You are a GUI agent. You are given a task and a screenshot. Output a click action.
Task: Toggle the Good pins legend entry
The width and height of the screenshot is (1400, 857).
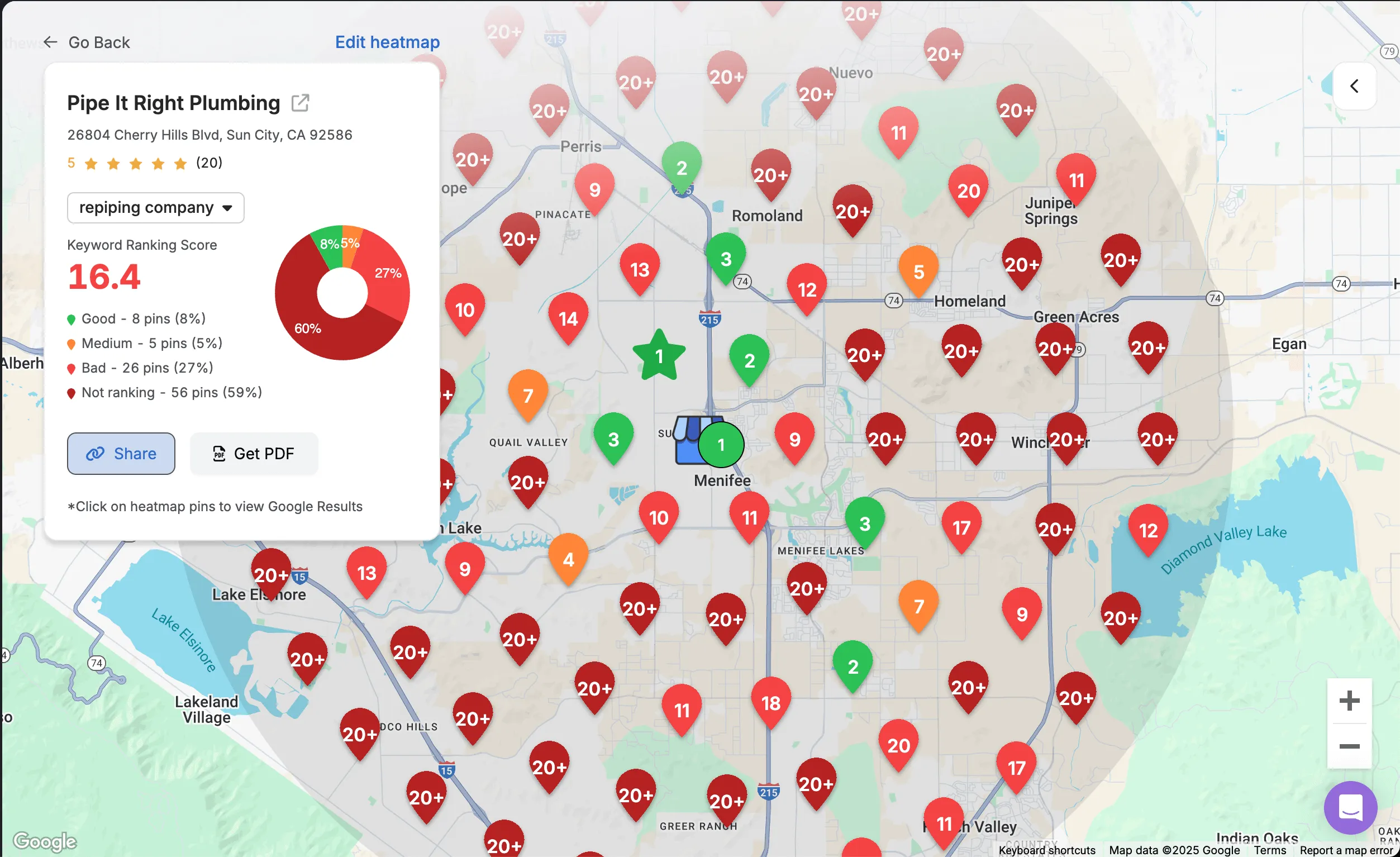pyautogui.click(x=143, y=318)
